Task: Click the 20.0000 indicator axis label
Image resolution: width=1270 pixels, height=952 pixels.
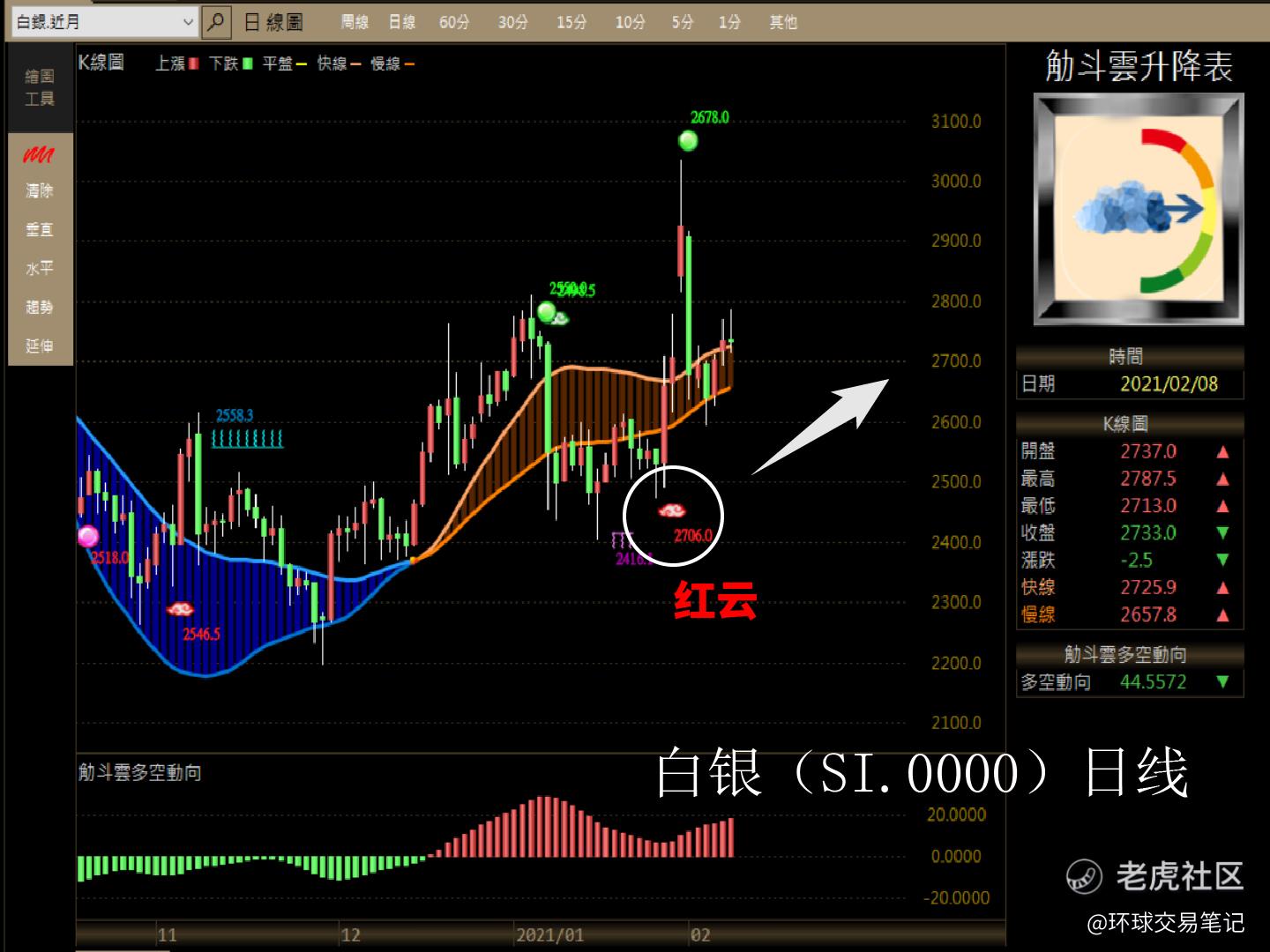Action: pos(958,814)
